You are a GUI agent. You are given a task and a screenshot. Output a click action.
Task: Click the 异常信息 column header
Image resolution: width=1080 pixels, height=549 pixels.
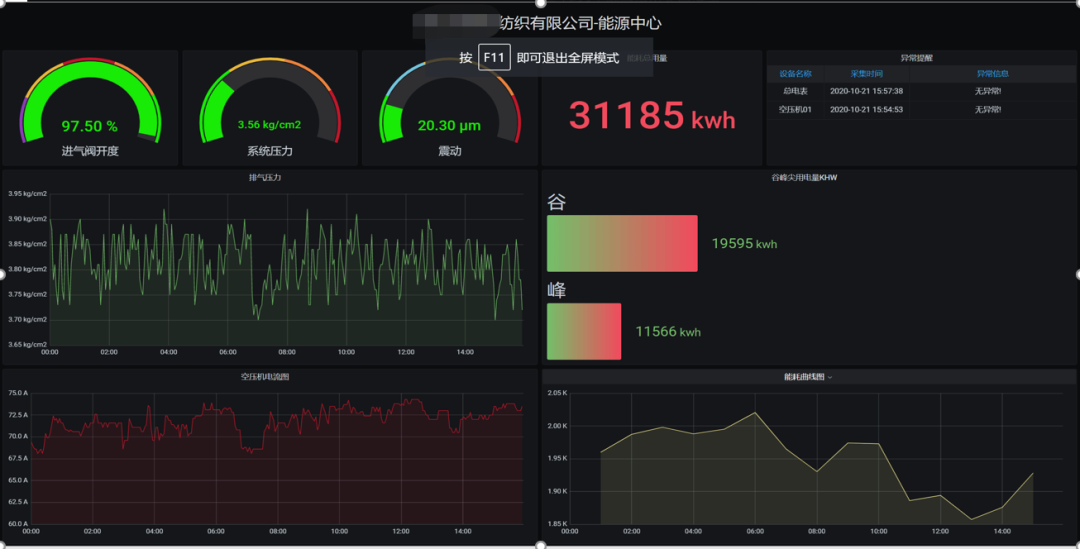(x=992, y=74)
